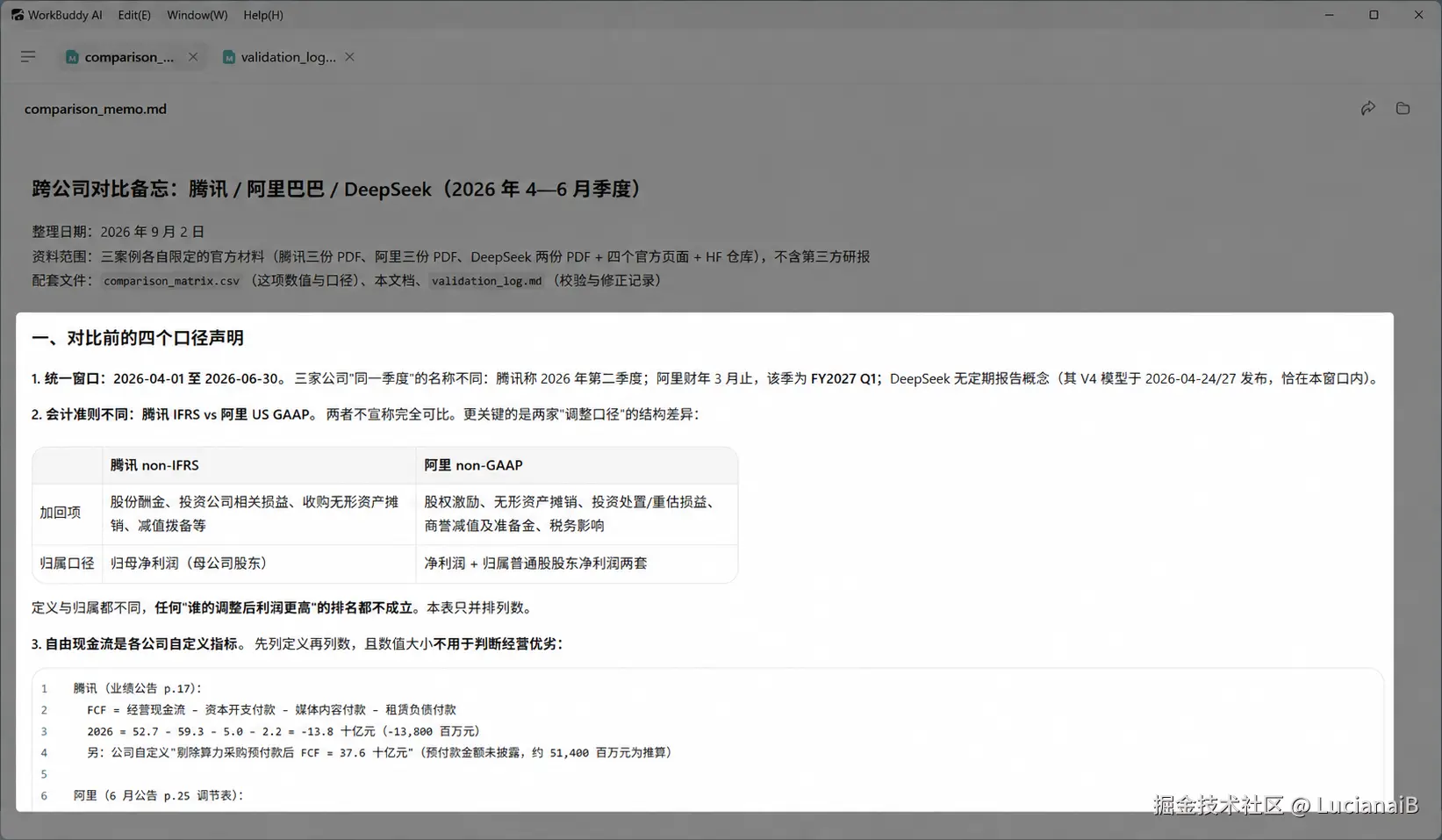Minimize the WorkBuddy AI window
The image size is (1442, 840).
pyautogui.click(x=1330, y=15)
